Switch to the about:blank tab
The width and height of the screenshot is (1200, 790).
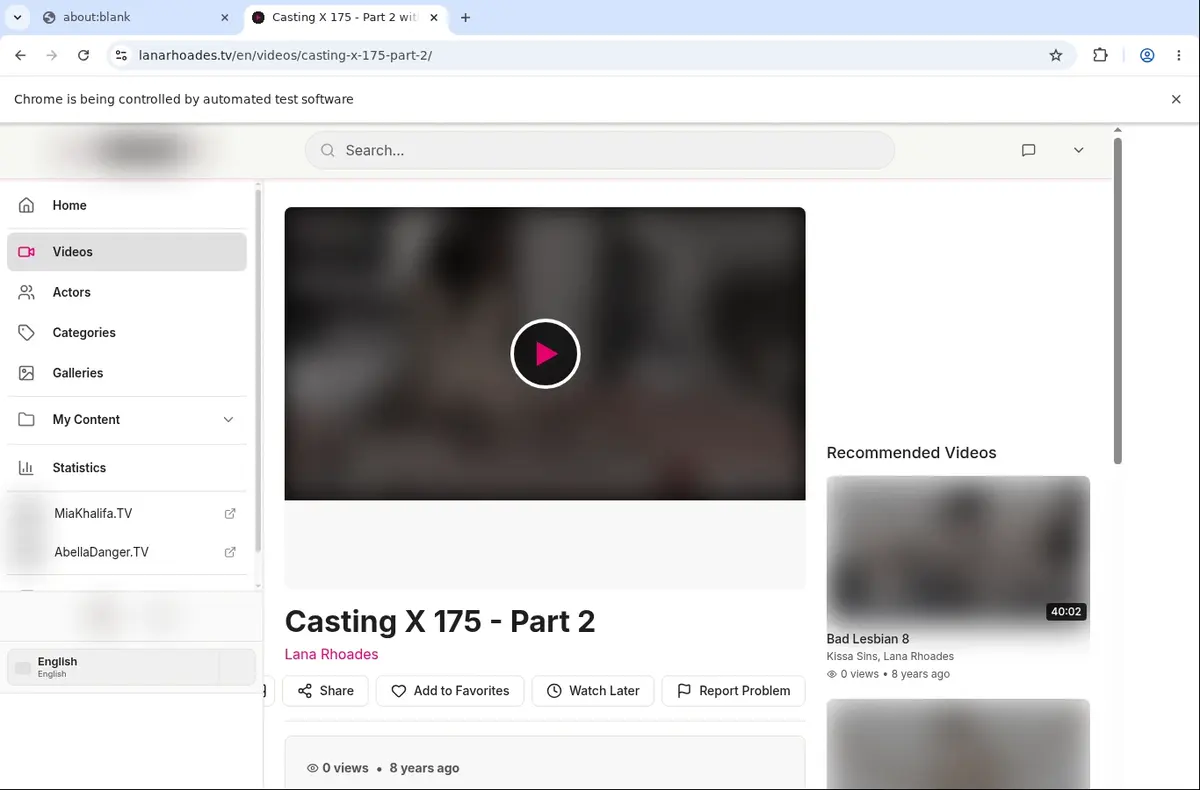(135, 17)
